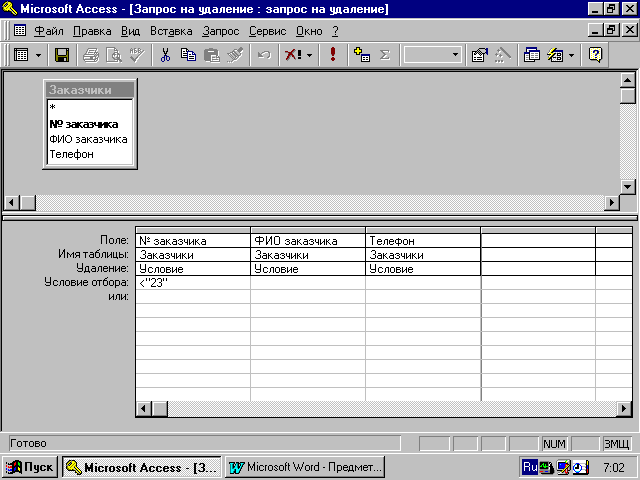This screenshot has width=640, height=480.
Task: Select ФИО заказчика in the Заказчики field list
Action: tap(90, 139)
